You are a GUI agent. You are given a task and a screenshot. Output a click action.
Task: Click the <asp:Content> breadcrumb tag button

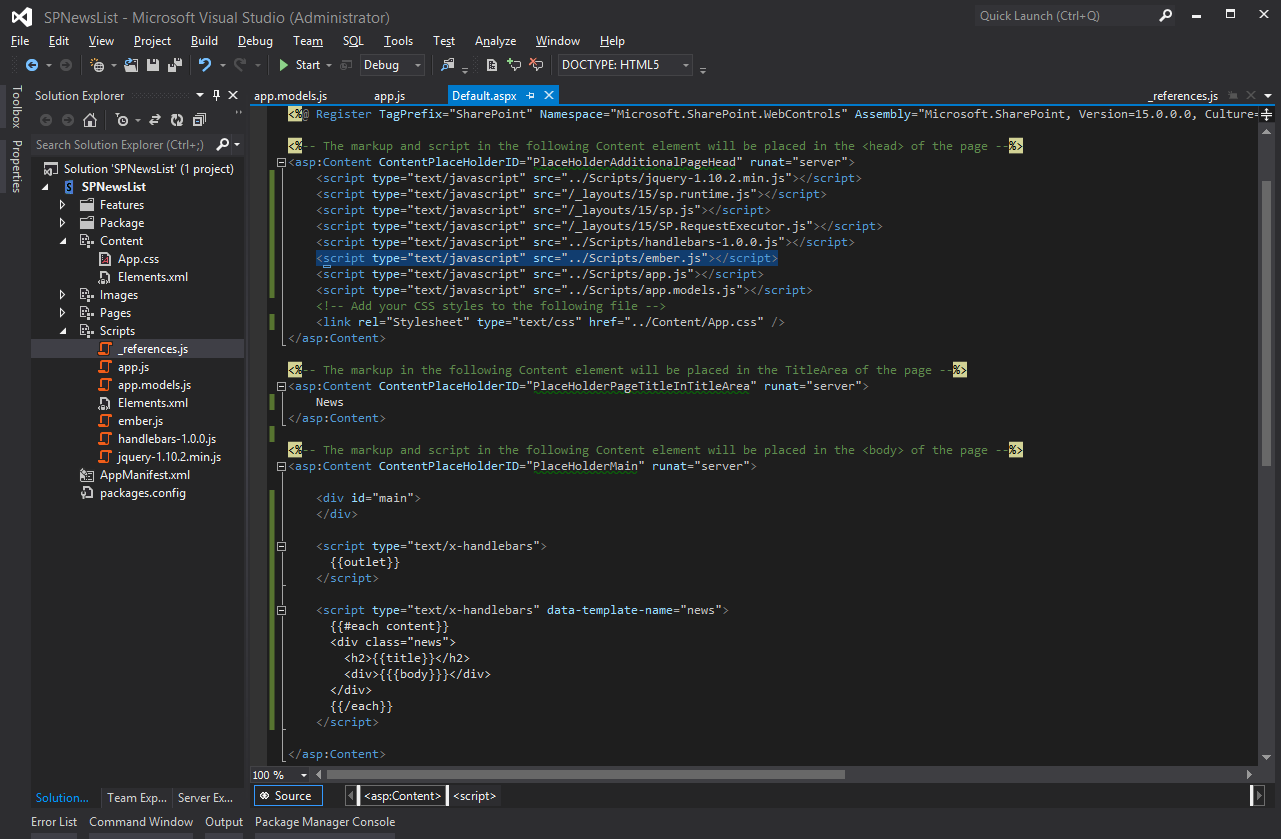tap(402, 796)
